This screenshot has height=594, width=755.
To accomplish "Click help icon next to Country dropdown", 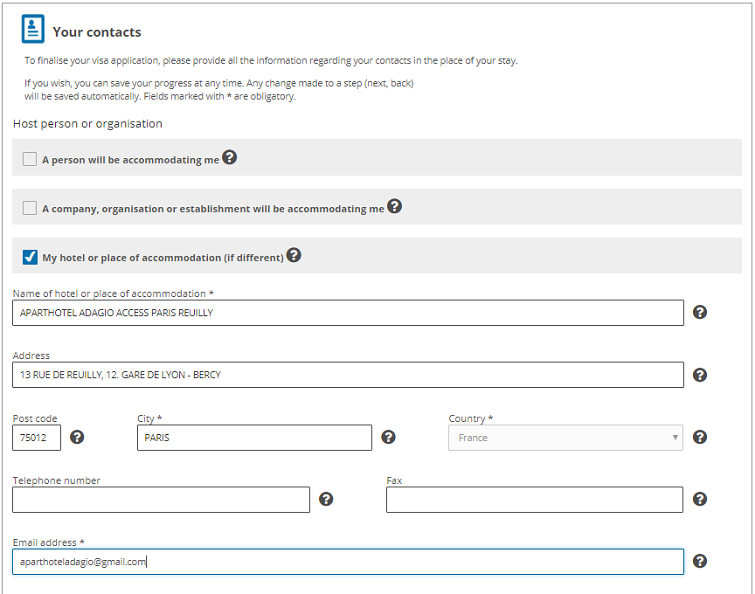I will click(700, 437).
